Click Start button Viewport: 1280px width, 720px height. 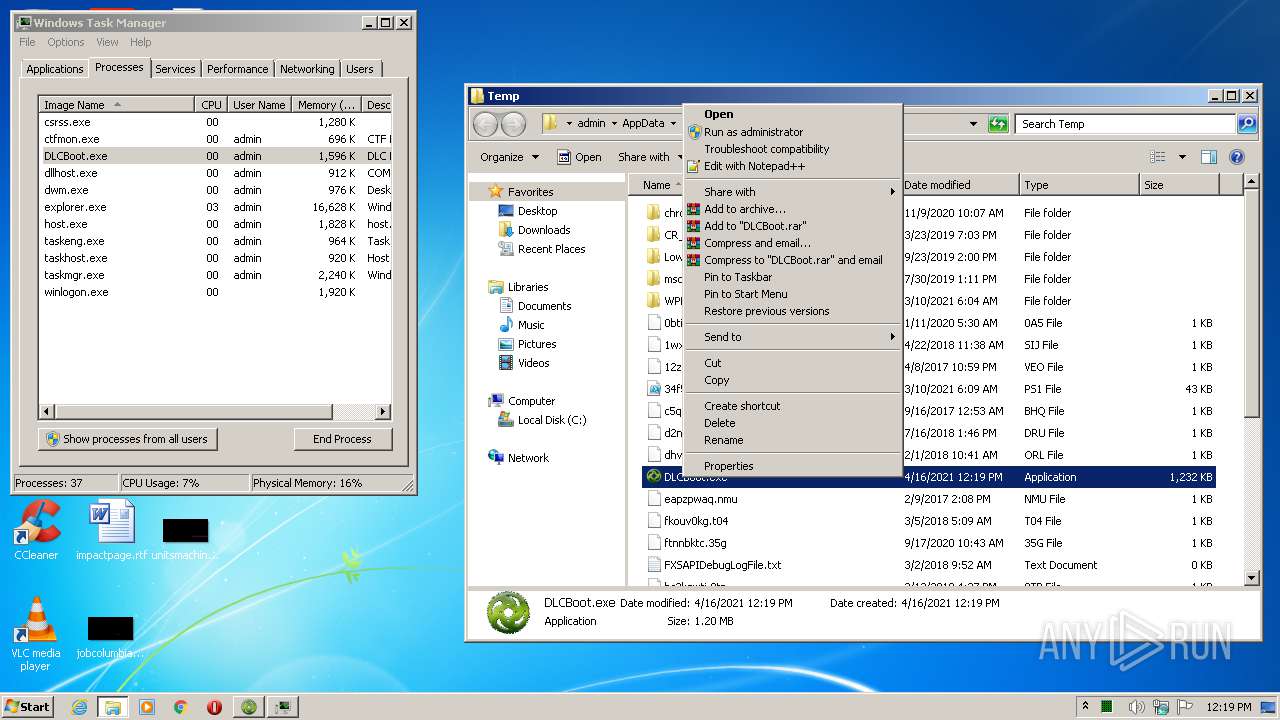click(27, 707)
